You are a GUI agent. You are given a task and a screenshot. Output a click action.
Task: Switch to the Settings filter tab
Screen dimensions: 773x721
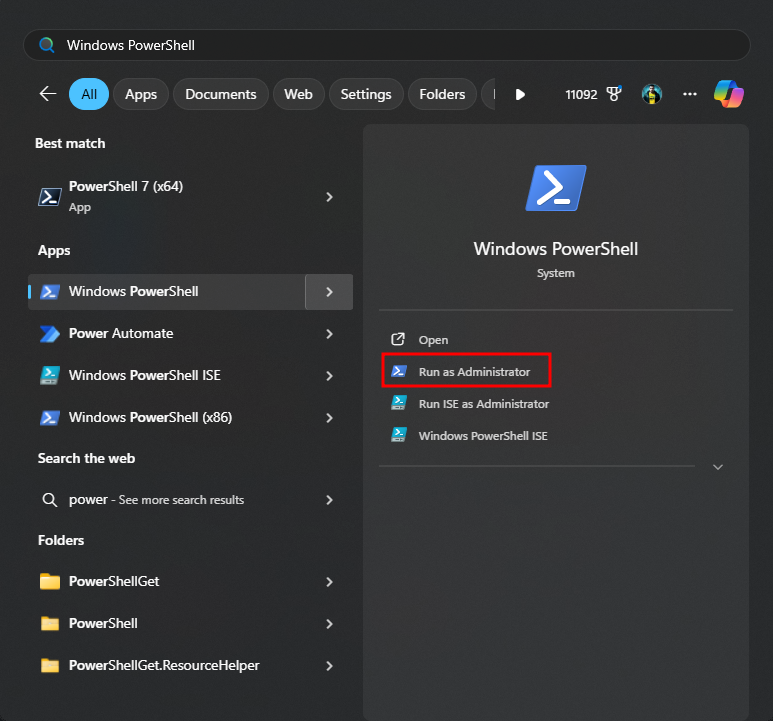366,94
